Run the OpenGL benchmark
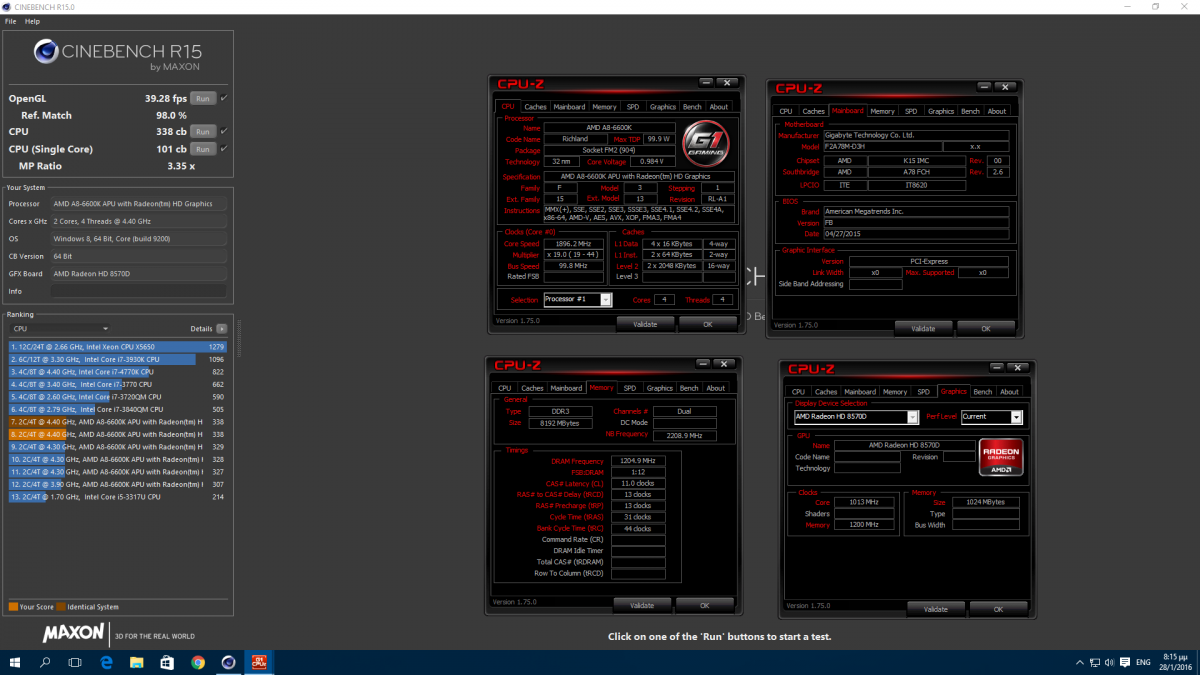Image resolution: width=1200 pixels, height=675 pixels. pyautogui.click(x=203, y=98)
